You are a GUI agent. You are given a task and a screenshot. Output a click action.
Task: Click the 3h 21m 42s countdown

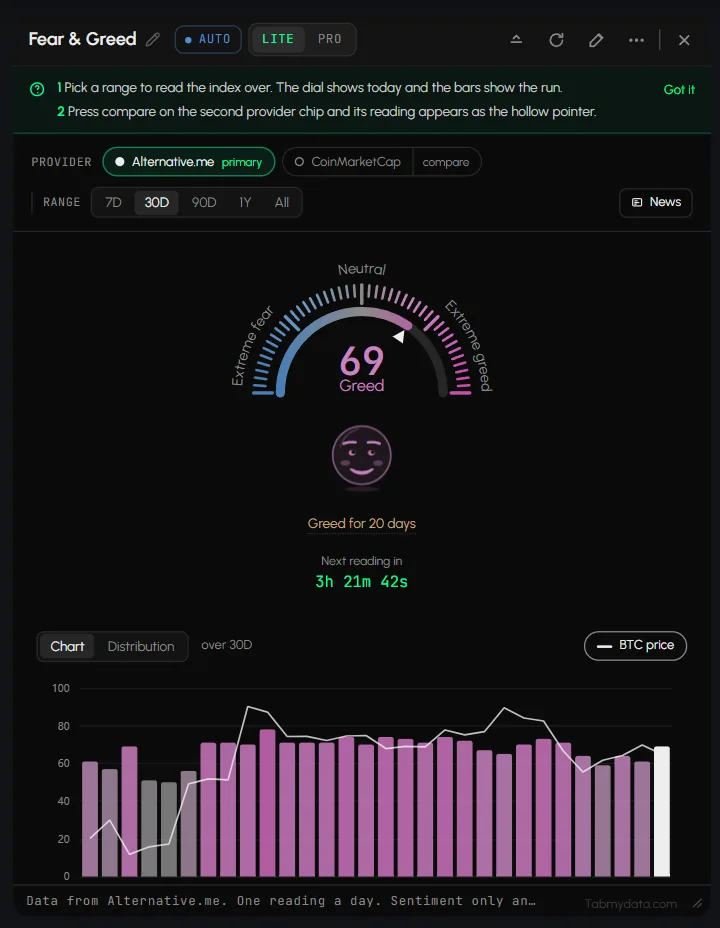[361, 582]
